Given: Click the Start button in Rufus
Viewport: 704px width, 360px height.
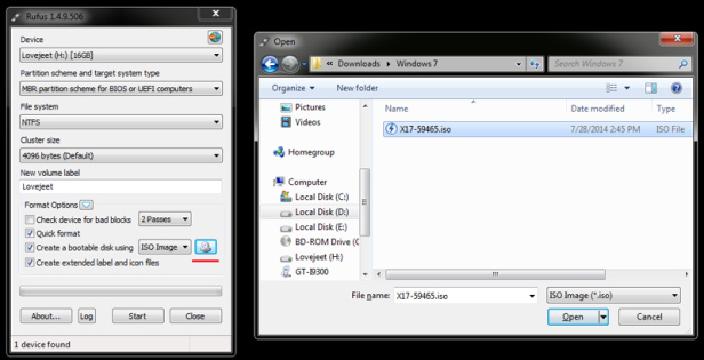Looking at the screenshot, I should (138, 316).
